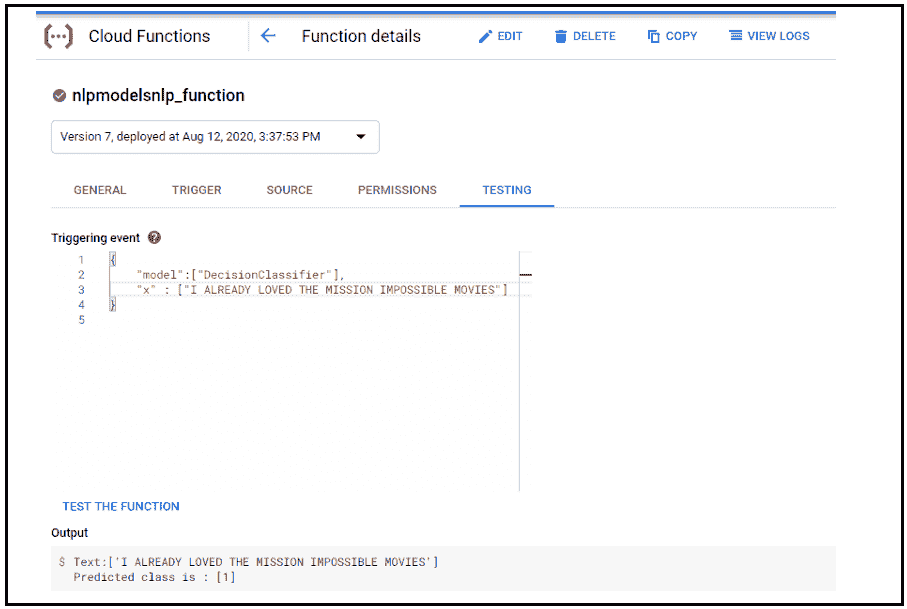The width and height of the screenshot is (907, 609).
Task: Click the View Logs list icon
Action: (x=736, y=36)
